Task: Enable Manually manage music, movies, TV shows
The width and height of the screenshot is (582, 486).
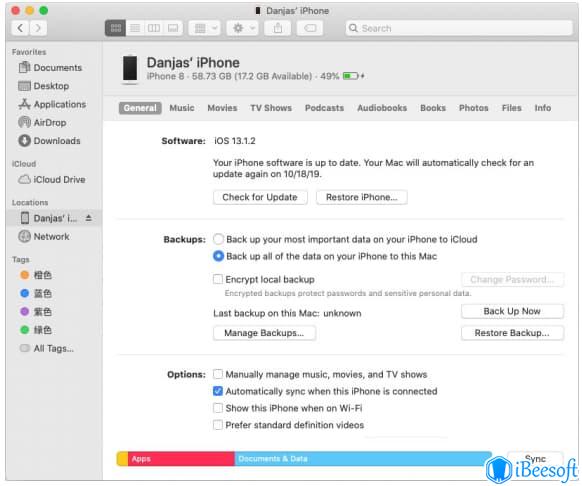Action: 218,374
